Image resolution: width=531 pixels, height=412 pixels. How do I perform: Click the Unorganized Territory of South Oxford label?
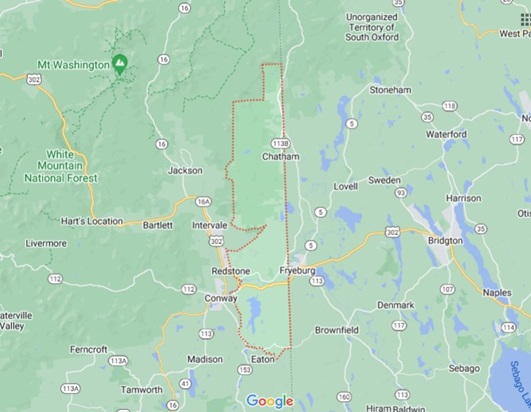point(372,27)
